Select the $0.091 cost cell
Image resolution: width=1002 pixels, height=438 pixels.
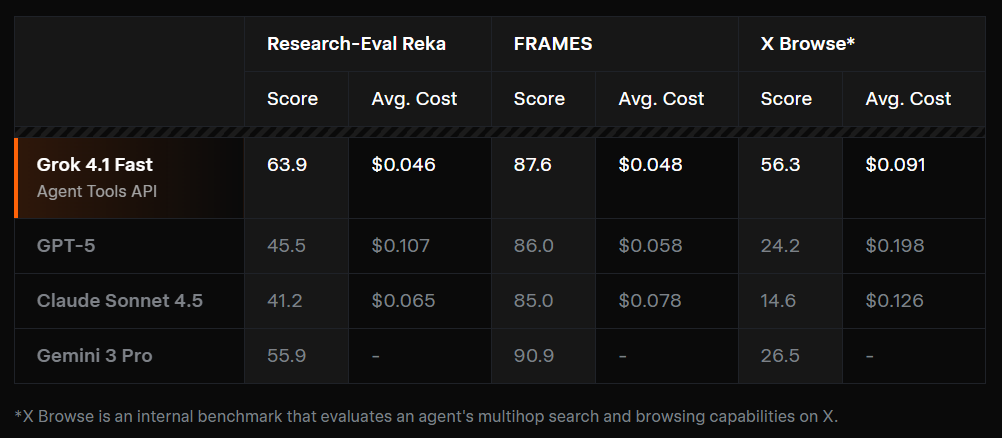point(897,165)
